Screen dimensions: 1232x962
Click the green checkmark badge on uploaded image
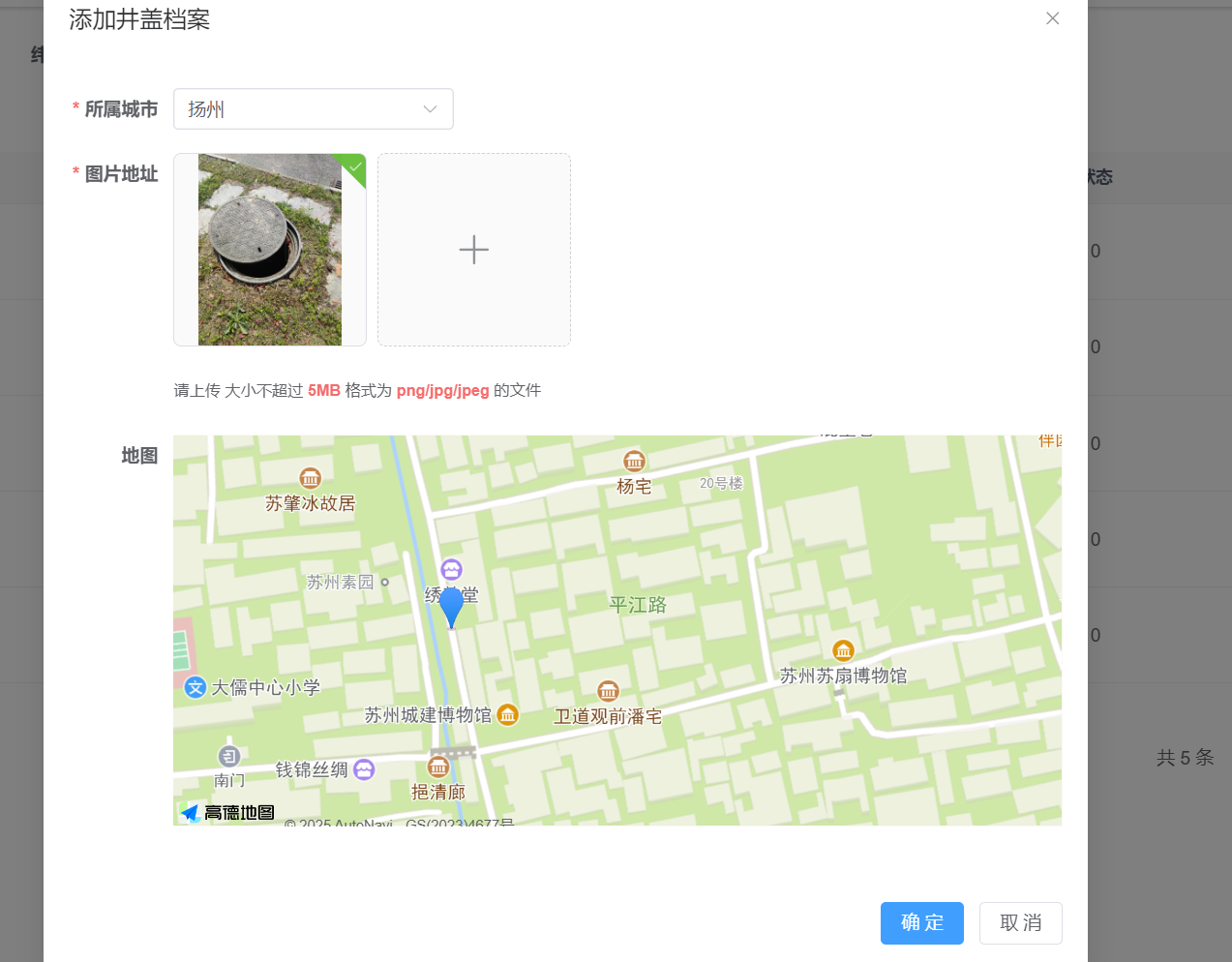(355, 165)
